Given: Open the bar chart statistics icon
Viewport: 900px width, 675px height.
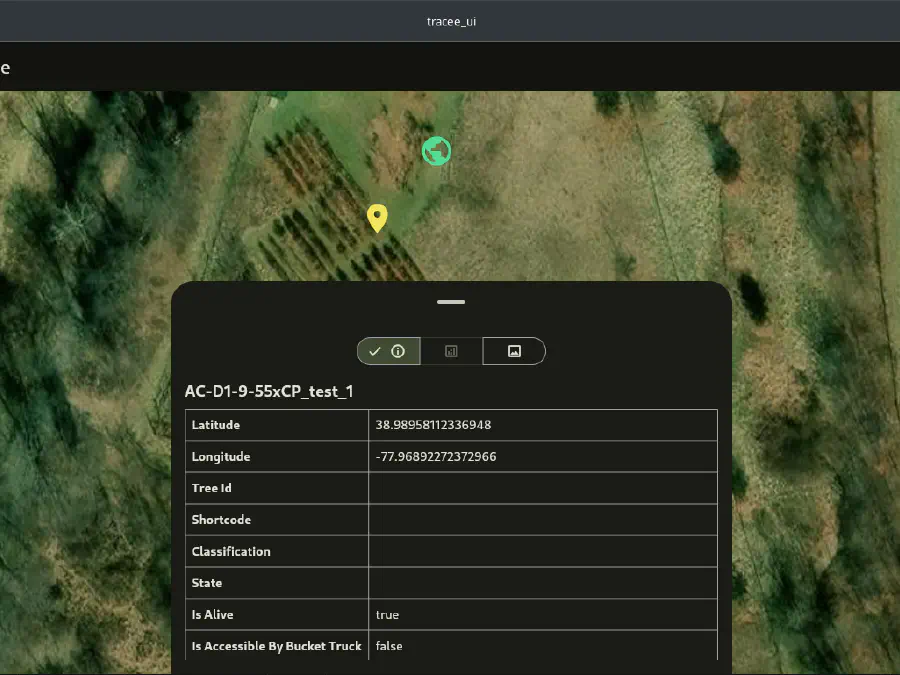Looking at the screenshot, I should (x=451, y=351).
